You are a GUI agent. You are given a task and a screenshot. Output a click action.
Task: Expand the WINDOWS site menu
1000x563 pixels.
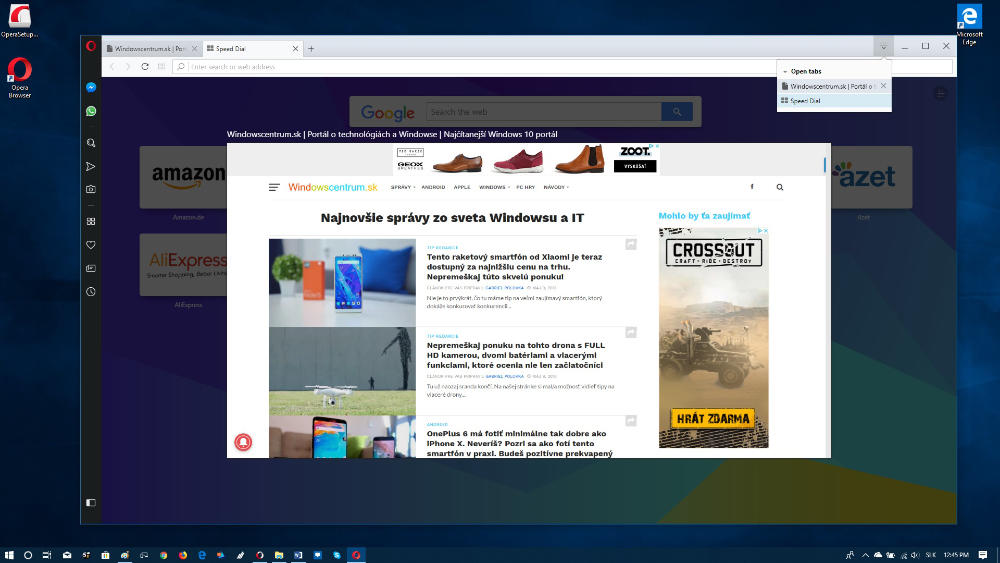click(494, 187)
